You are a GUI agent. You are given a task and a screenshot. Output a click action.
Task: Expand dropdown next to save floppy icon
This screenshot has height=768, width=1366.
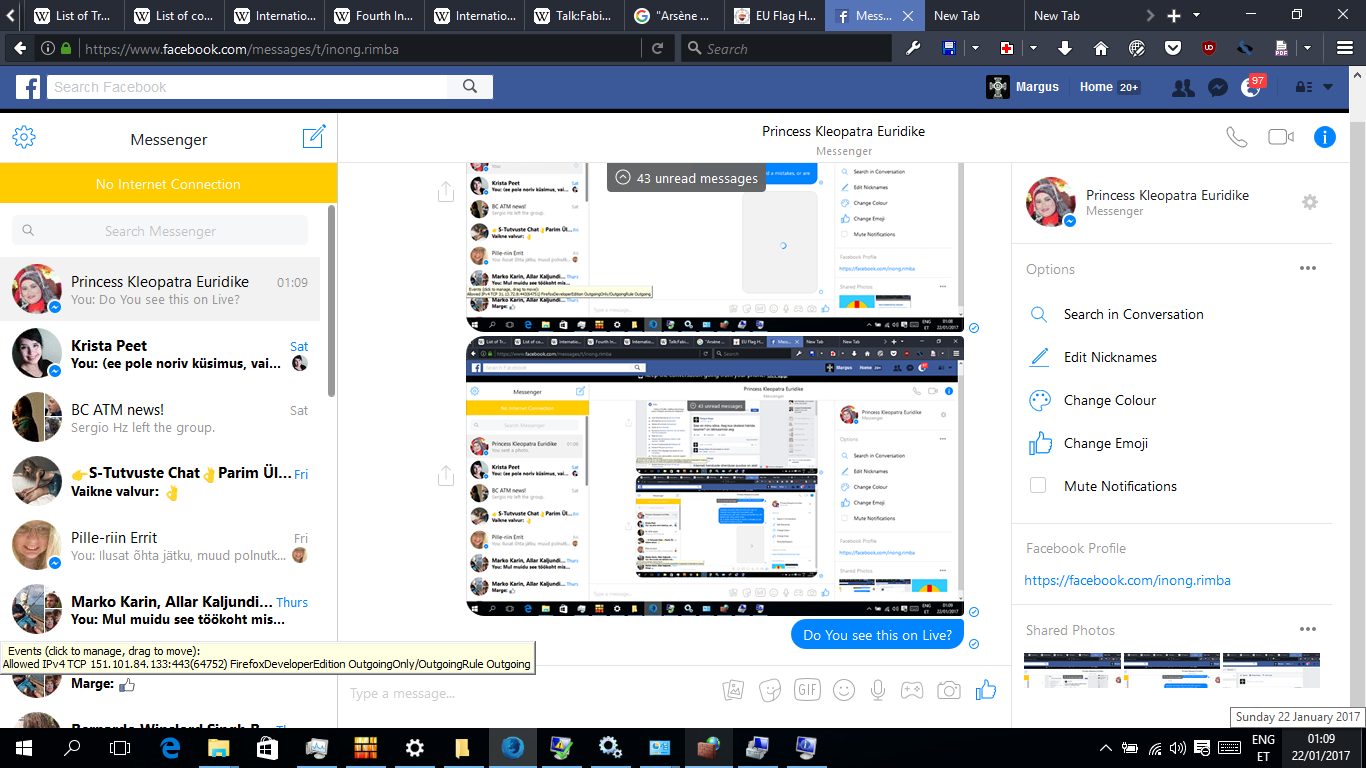[975, 48]
